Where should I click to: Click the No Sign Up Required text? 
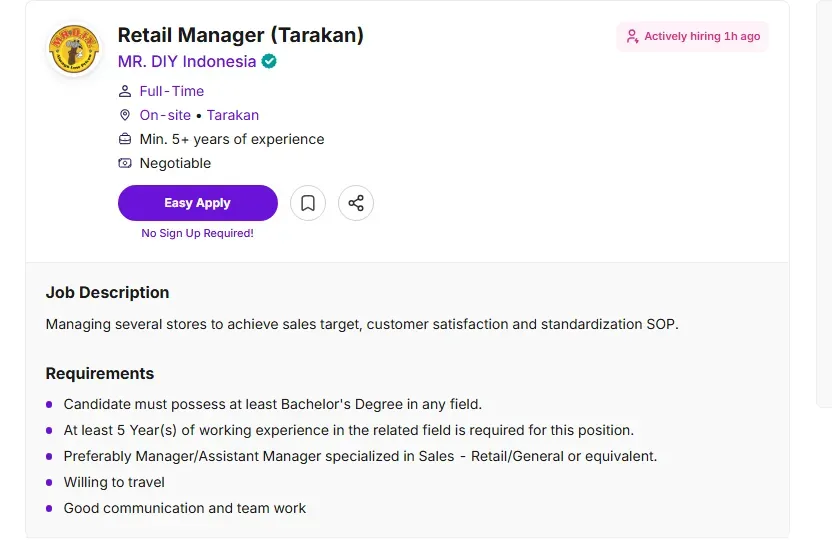coord(197,233)
